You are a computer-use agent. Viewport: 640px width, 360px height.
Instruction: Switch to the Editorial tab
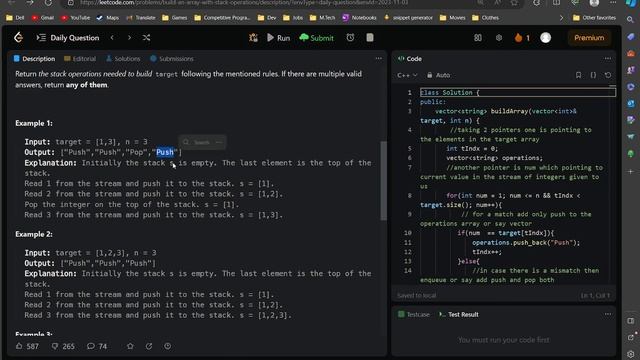80,59
